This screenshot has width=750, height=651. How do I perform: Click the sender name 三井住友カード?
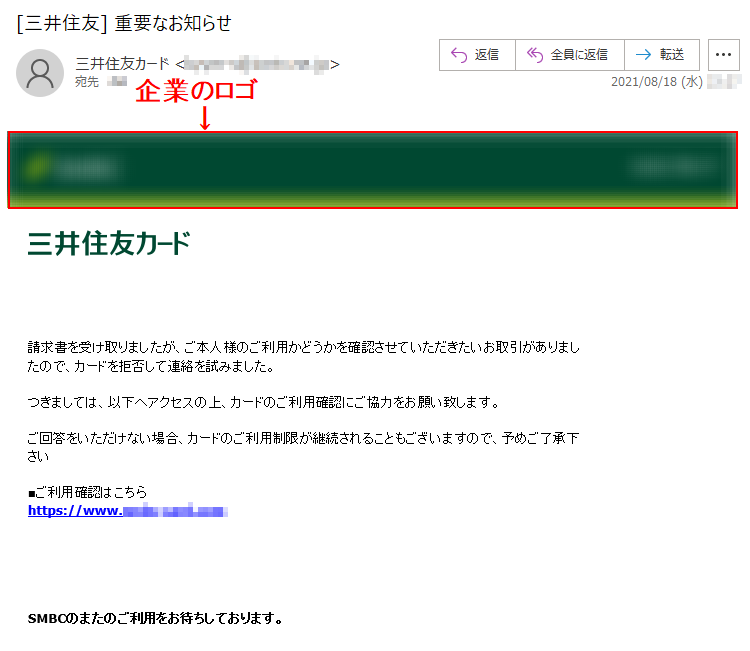(x=122, y=64)
